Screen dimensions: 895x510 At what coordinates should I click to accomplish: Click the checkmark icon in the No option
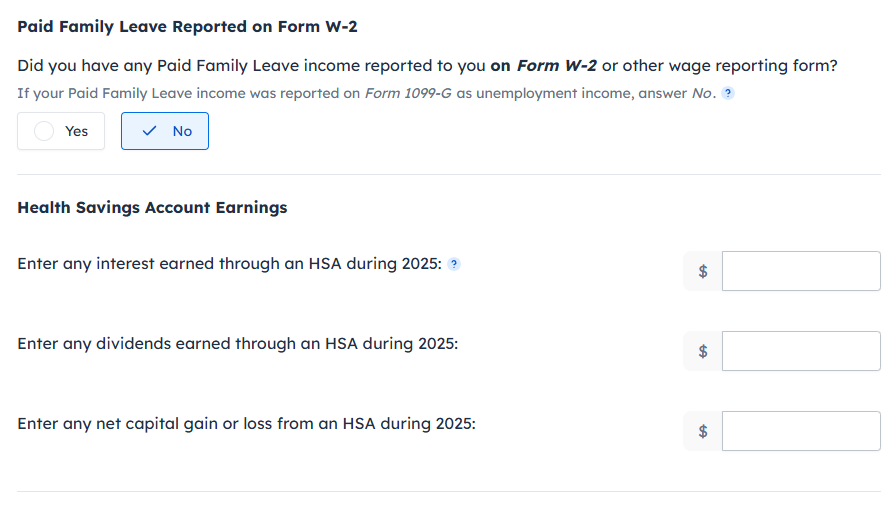pyautogui.click(x=150, y=131)
